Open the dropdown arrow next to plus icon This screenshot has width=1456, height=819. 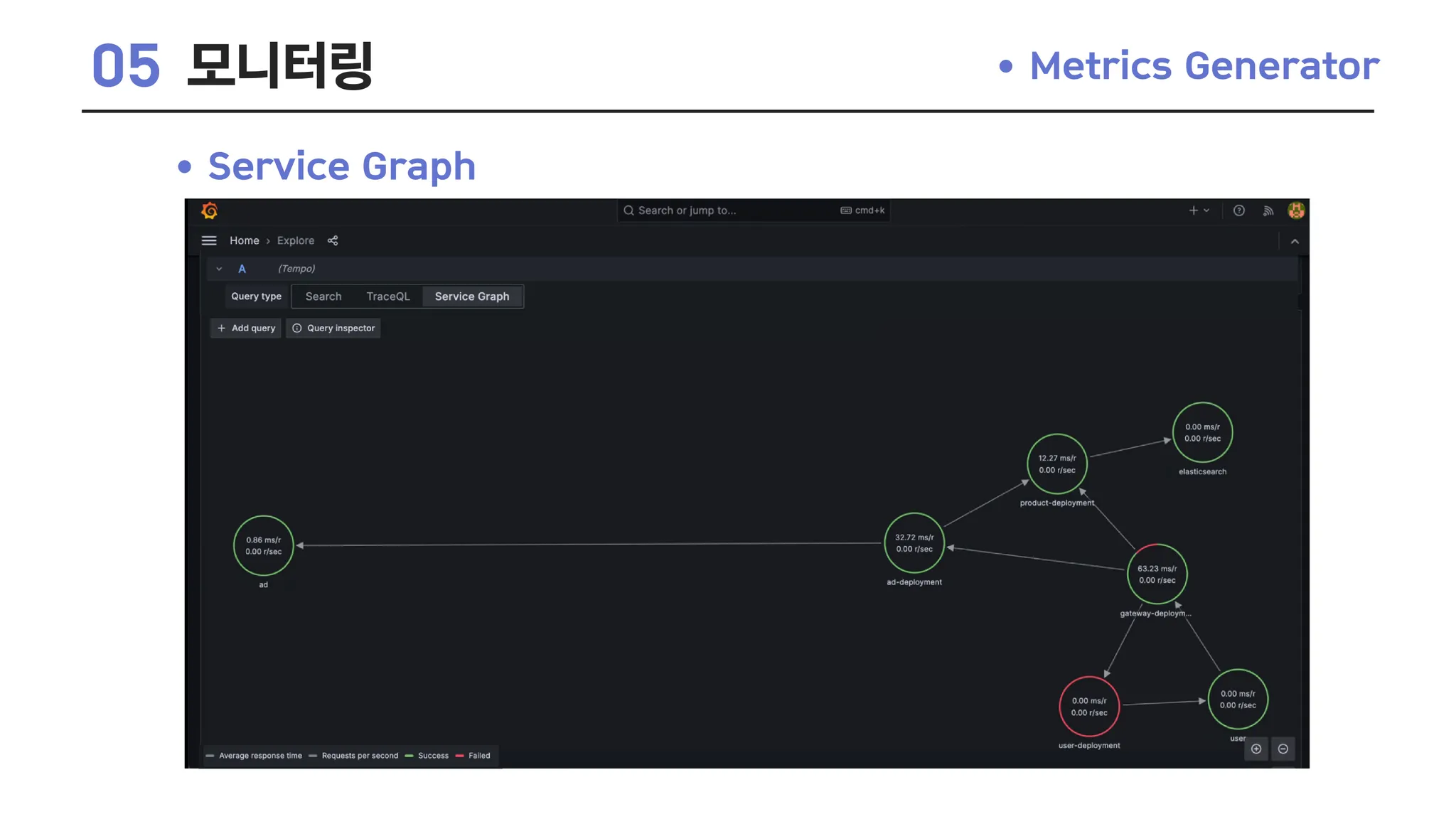[1206, 210]
